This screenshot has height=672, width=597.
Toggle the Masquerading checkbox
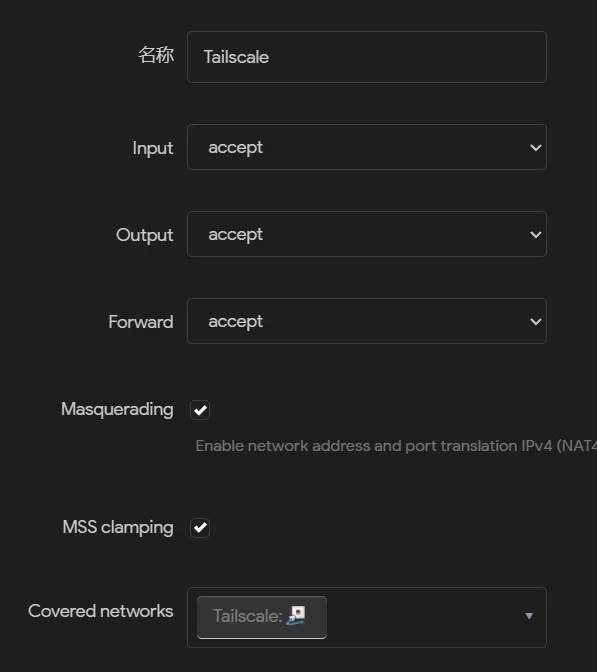[200, 410]
